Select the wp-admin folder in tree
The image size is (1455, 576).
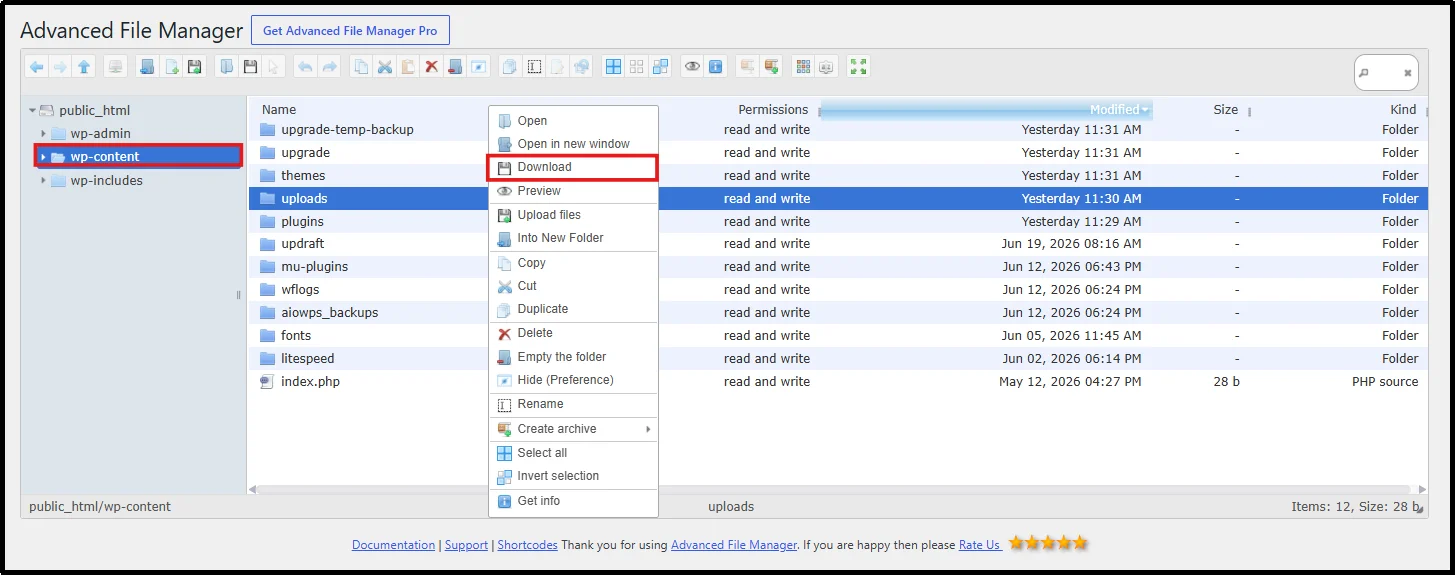(100, 134)
